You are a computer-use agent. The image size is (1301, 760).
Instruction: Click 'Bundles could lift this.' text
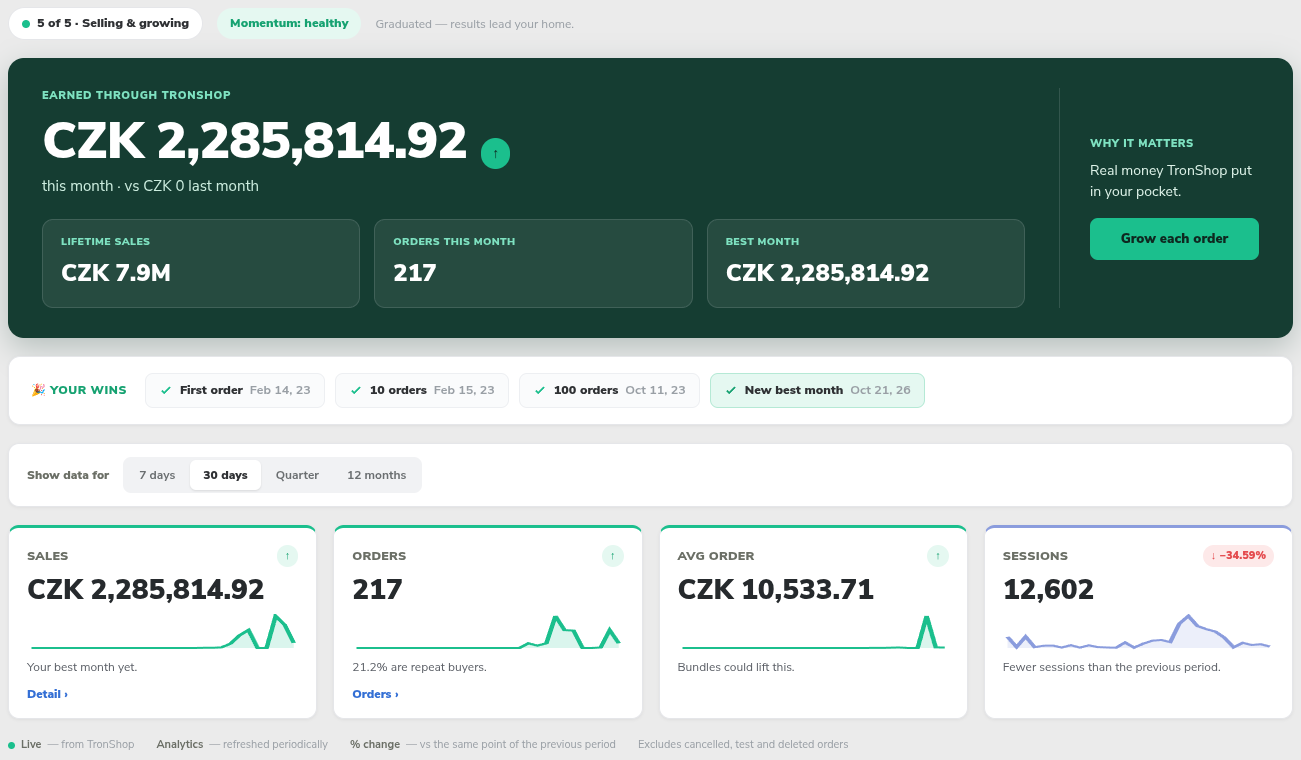click(736, 667)
